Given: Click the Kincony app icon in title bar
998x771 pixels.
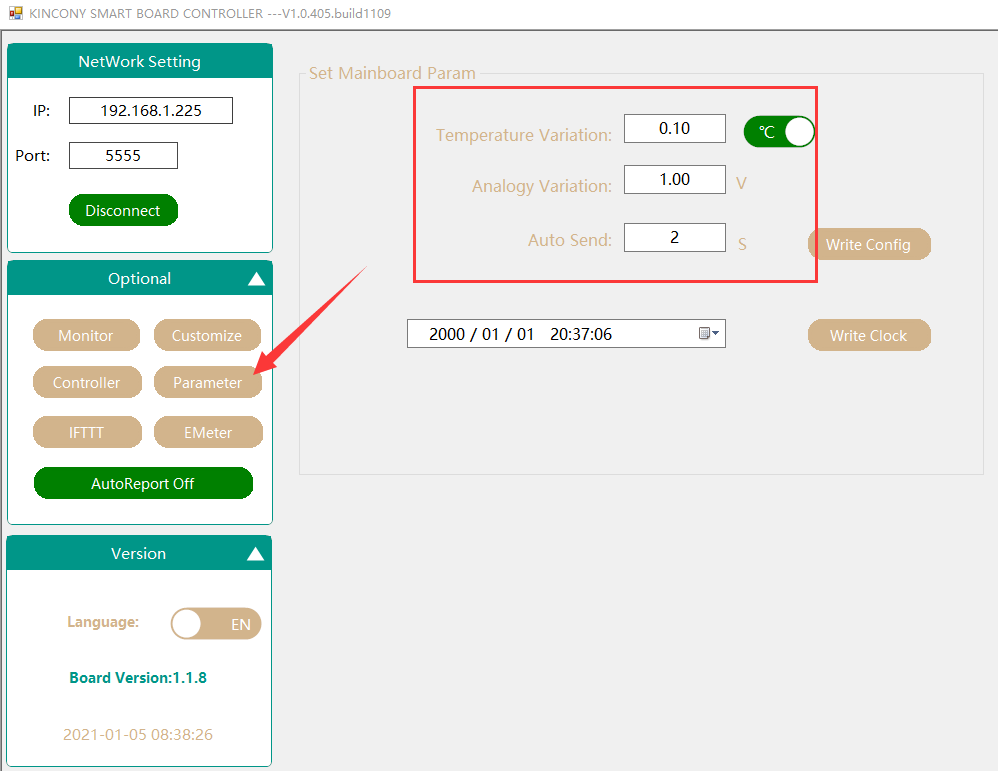Looking at the screenshot, I should 15,13.
